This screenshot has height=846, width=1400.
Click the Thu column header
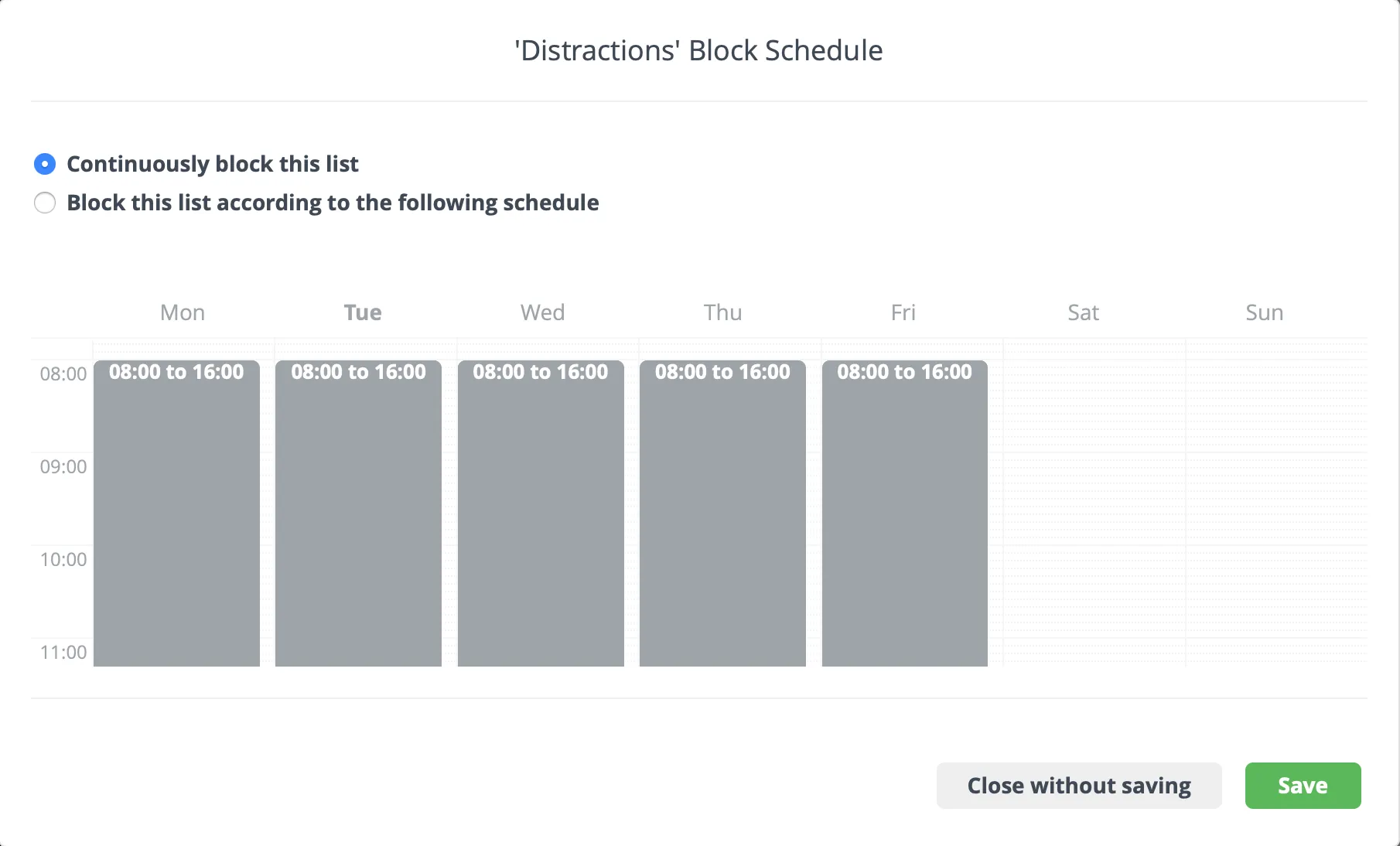point(722,312)
